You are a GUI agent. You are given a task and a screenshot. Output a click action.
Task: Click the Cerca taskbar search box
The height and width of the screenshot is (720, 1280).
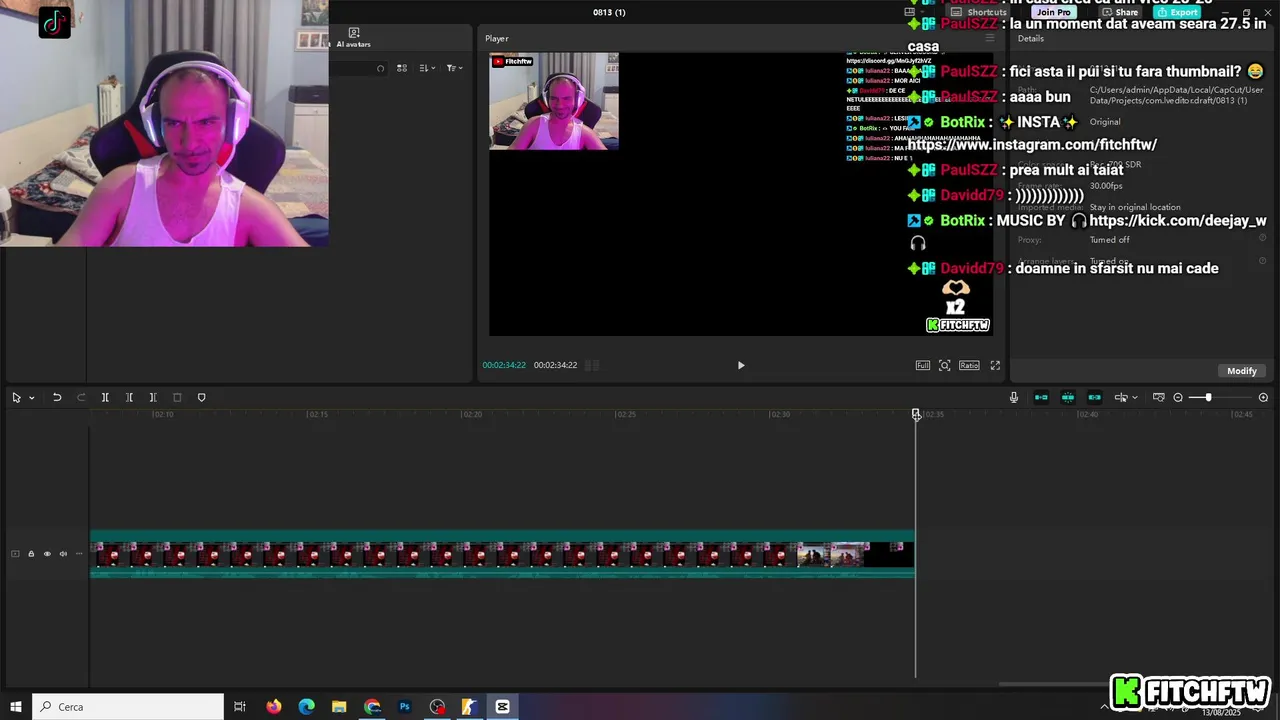pyautogui.click(x=128, y=707)
